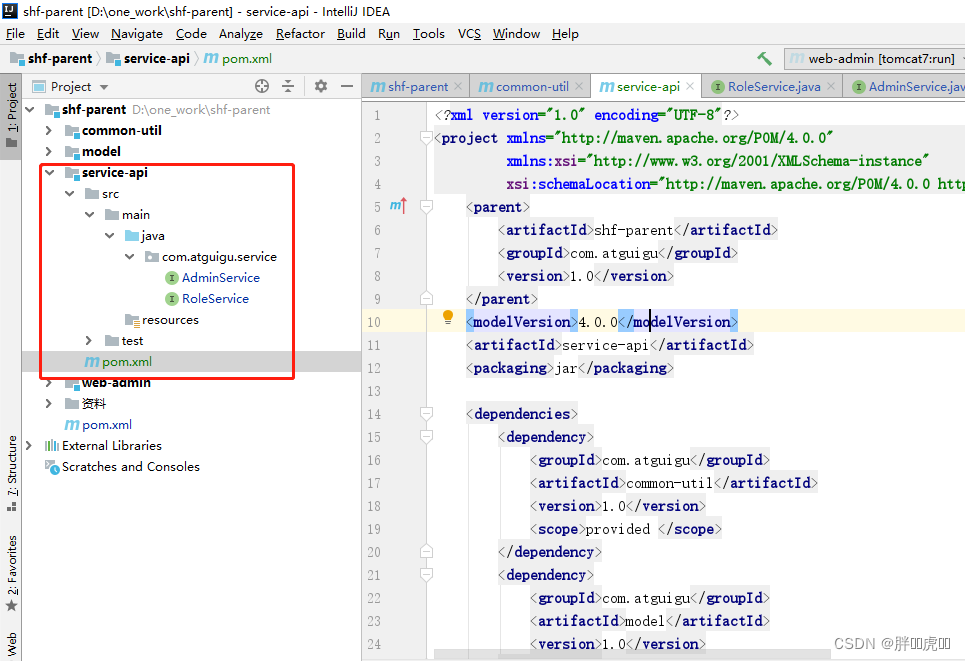Open the VCS menu
This screenshot has height=661, width=965.
pos(469,34)
